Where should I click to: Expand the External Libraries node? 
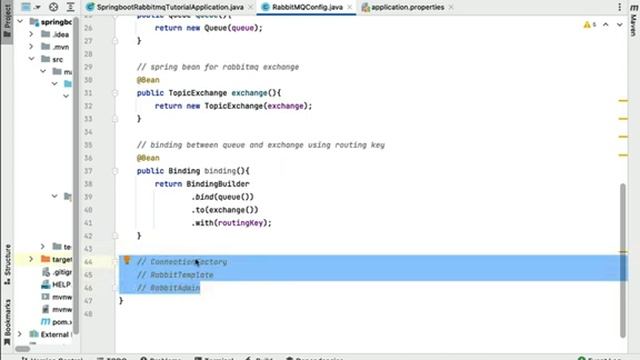coord(20,334)
